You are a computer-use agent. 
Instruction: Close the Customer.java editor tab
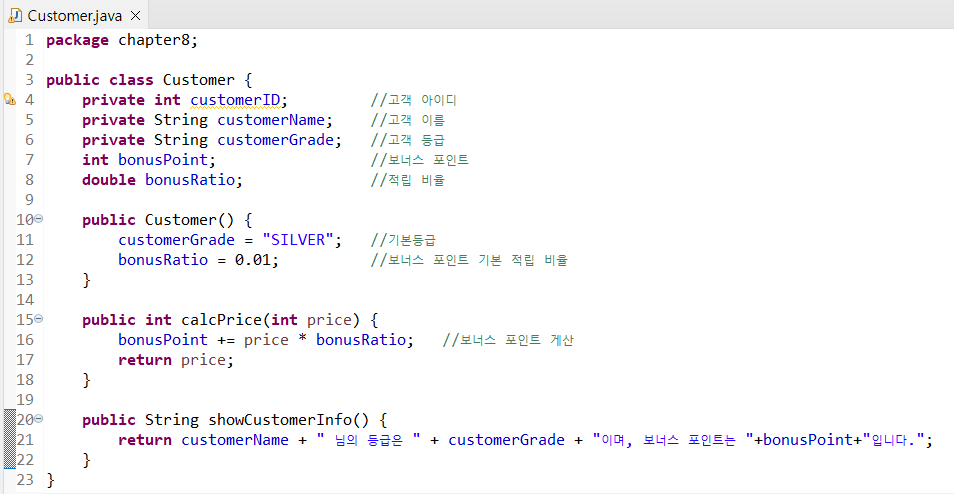pyautogui.click(x=136, y=15)
